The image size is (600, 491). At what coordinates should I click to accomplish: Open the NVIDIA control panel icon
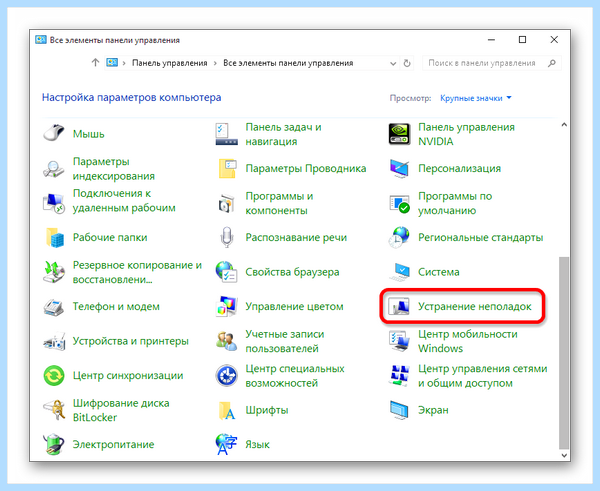[399, 134]
